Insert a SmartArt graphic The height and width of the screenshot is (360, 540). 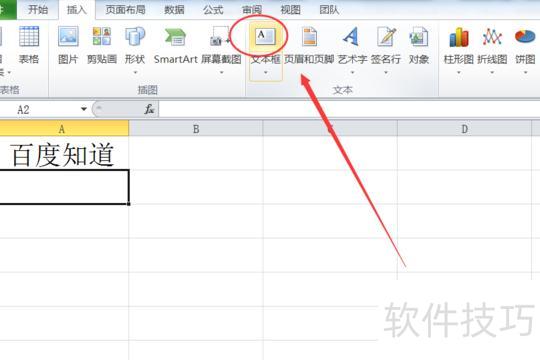[x=175, y=45]
